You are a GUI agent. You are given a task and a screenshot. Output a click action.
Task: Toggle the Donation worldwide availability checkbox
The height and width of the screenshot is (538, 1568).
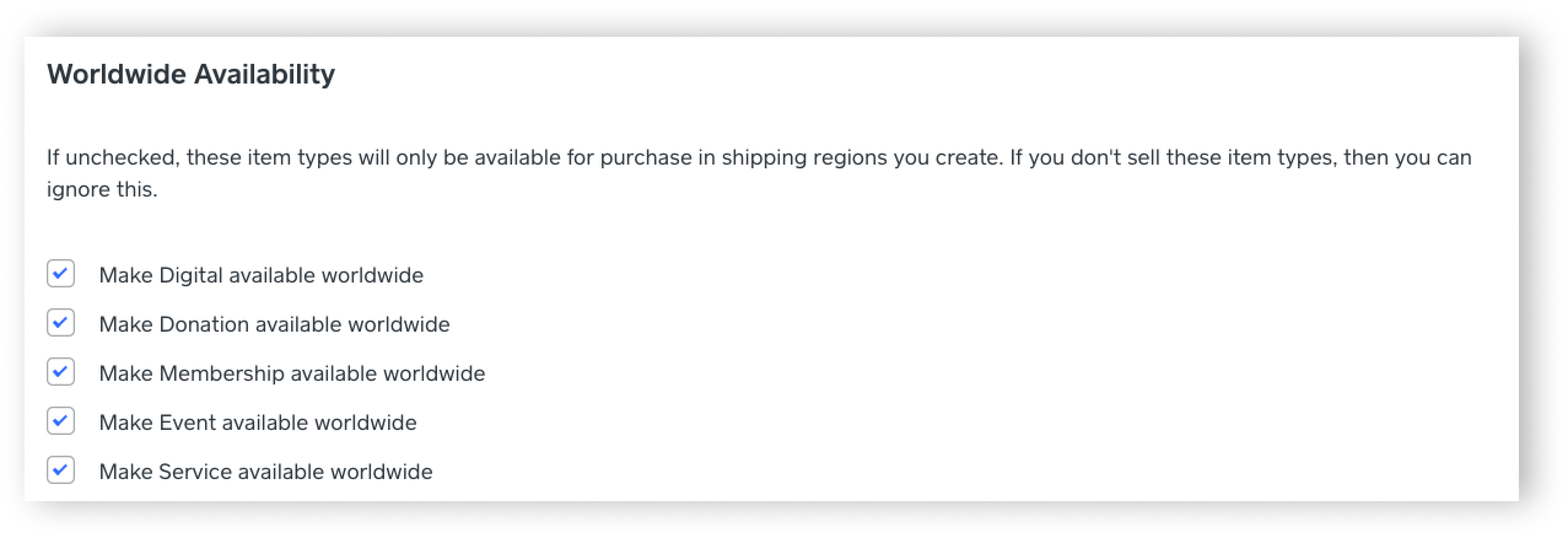tap(60, 323)
